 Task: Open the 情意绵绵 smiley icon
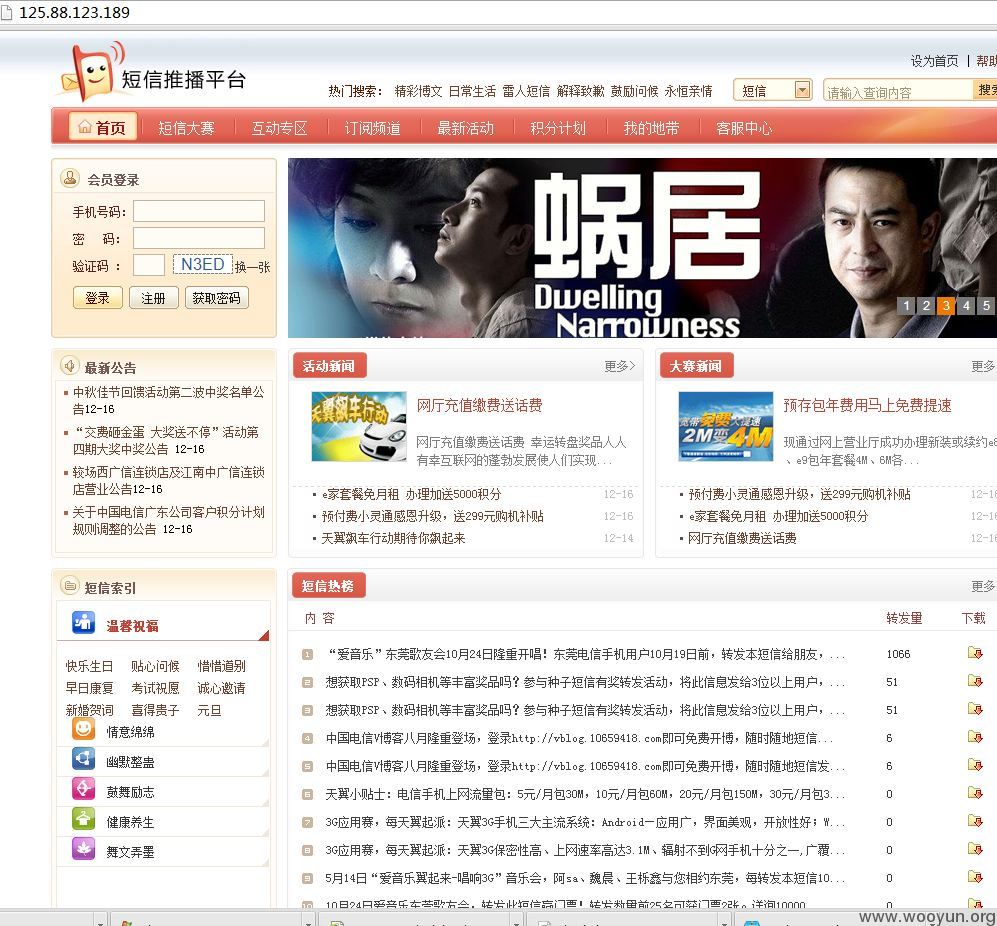pyautogui.click(x=83, y=729)
